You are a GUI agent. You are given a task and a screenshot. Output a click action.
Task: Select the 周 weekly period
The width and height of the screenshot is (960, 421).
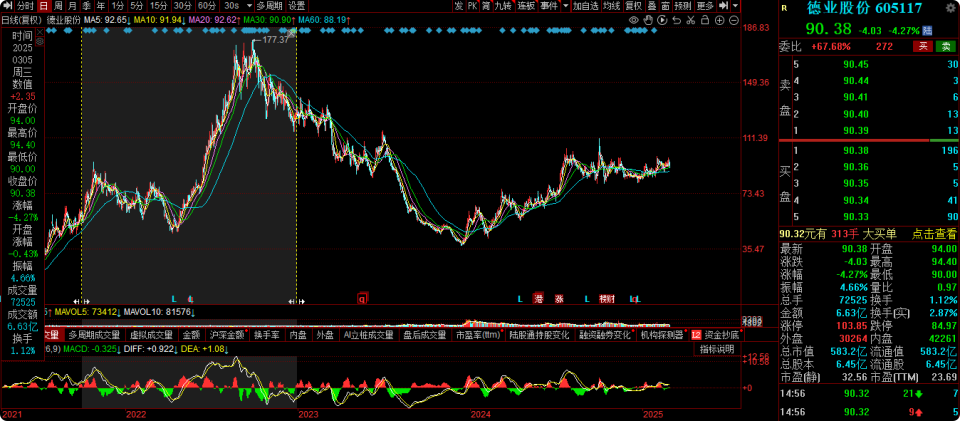58,6
